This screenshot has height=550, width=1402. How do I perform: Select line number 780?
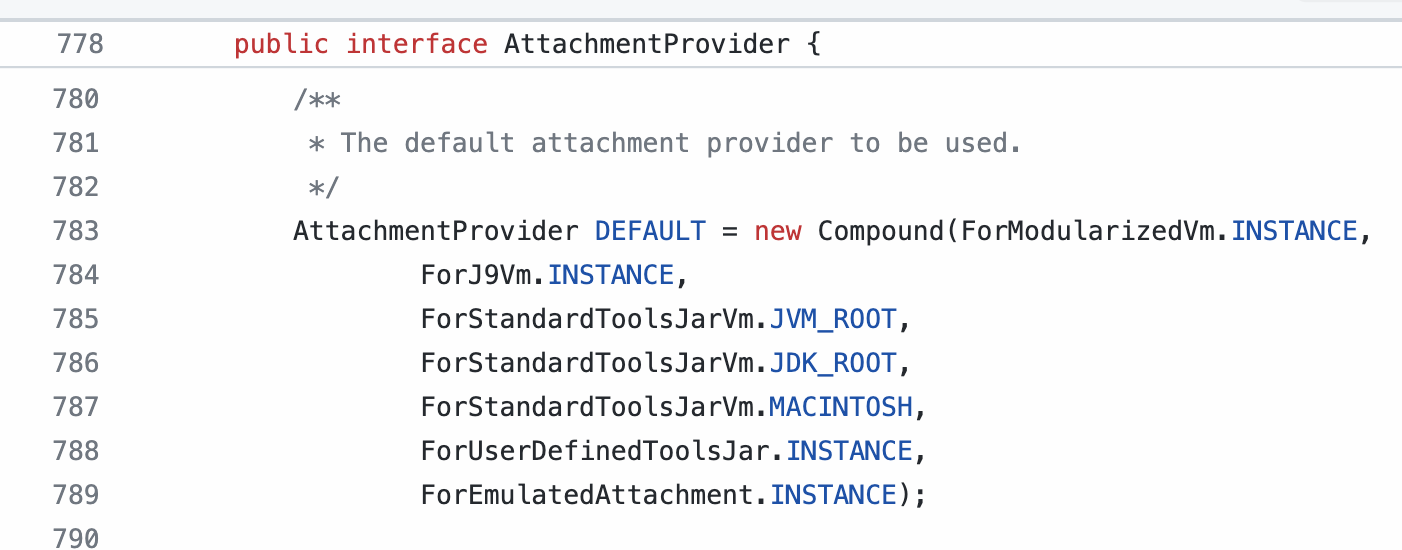point(76,99)
